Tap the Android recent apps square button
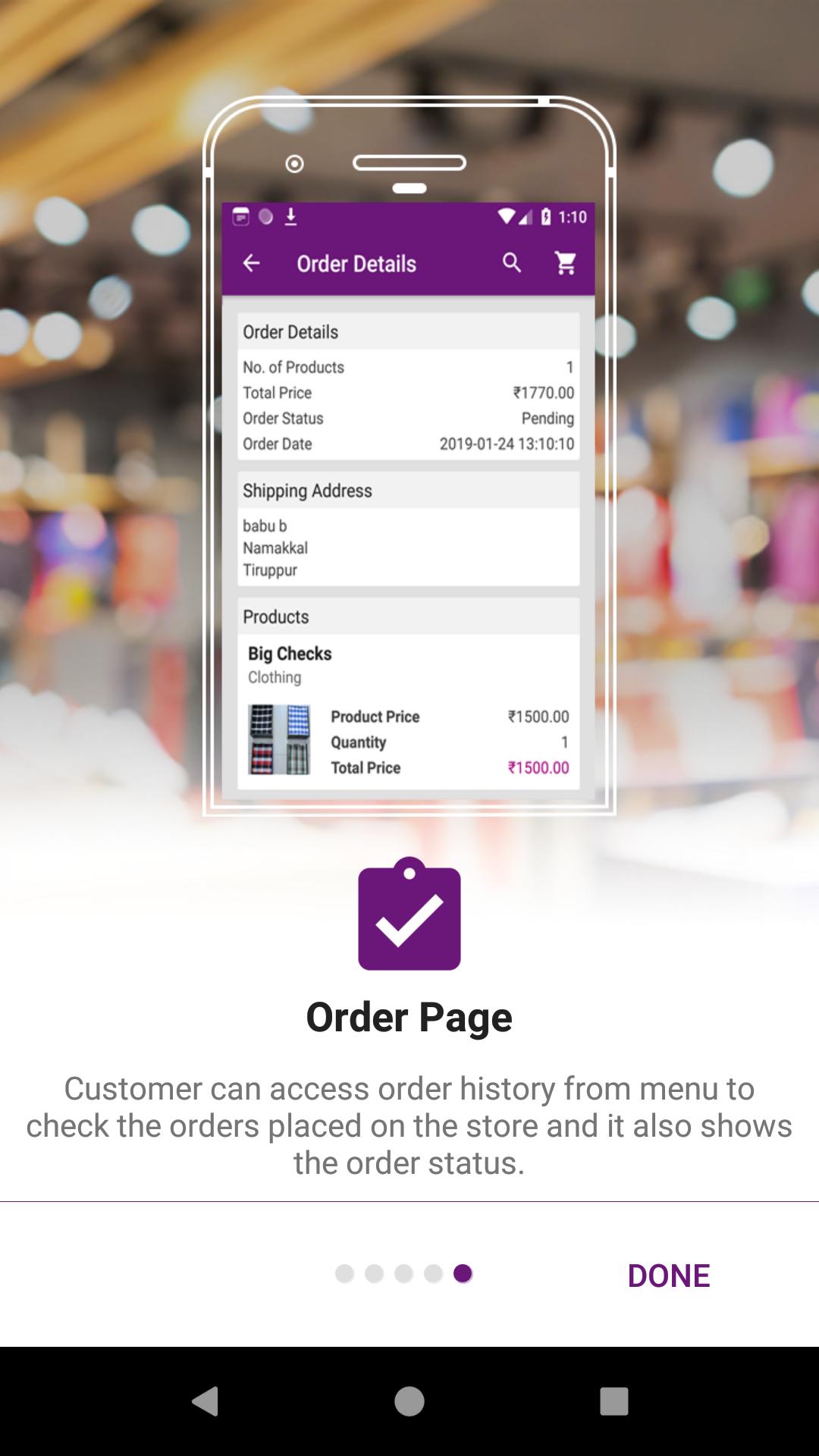Image resolution: width=819 pixels, height=1456 pixels. click(x=614, y=1401)
